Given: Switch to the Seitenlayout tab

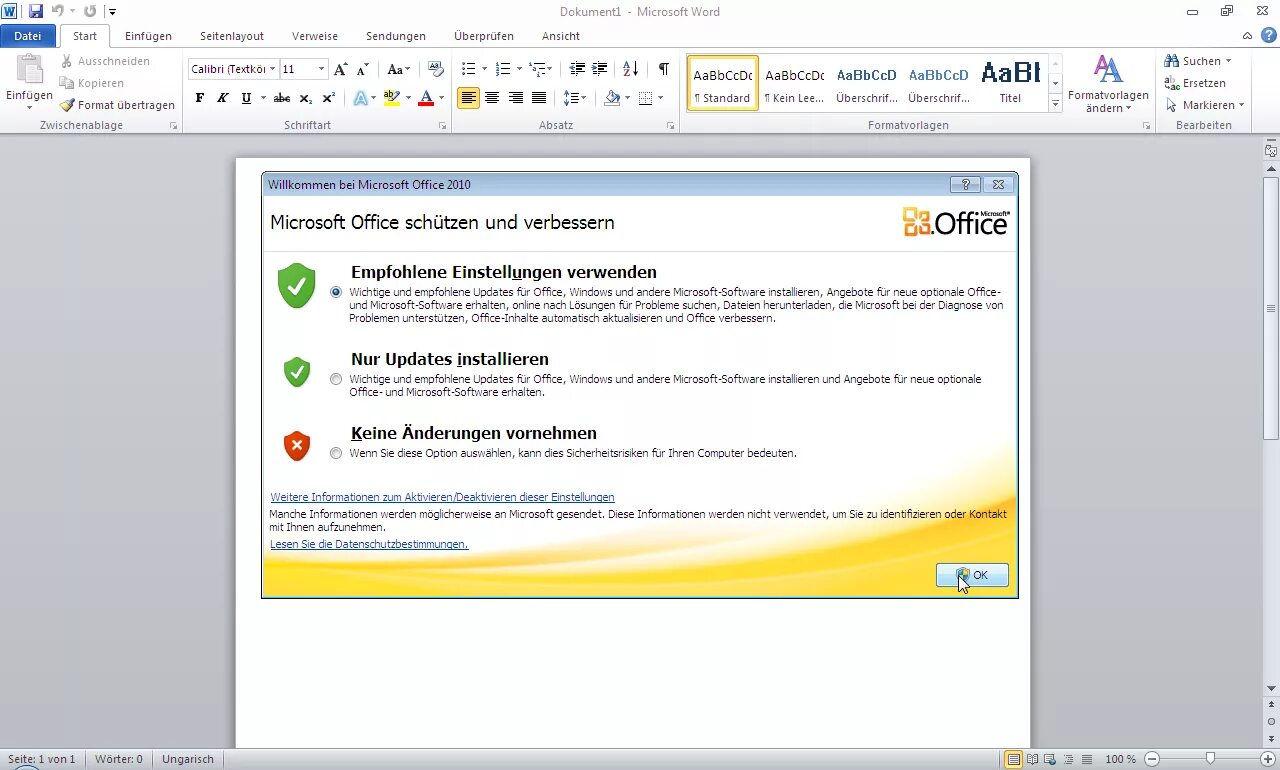Looking at the screenshot, I should tap(232, 36).
